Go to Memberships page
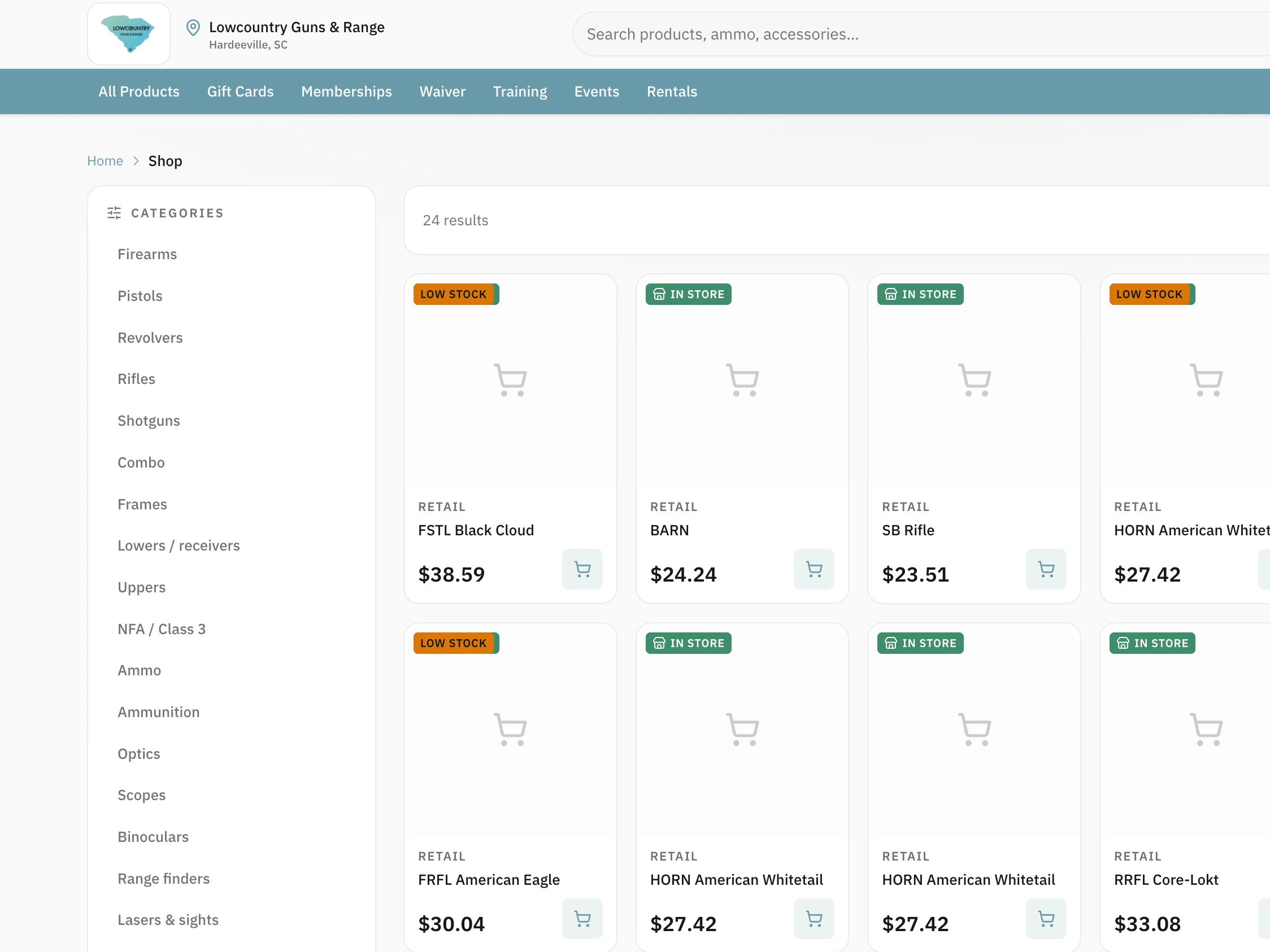 347,92
